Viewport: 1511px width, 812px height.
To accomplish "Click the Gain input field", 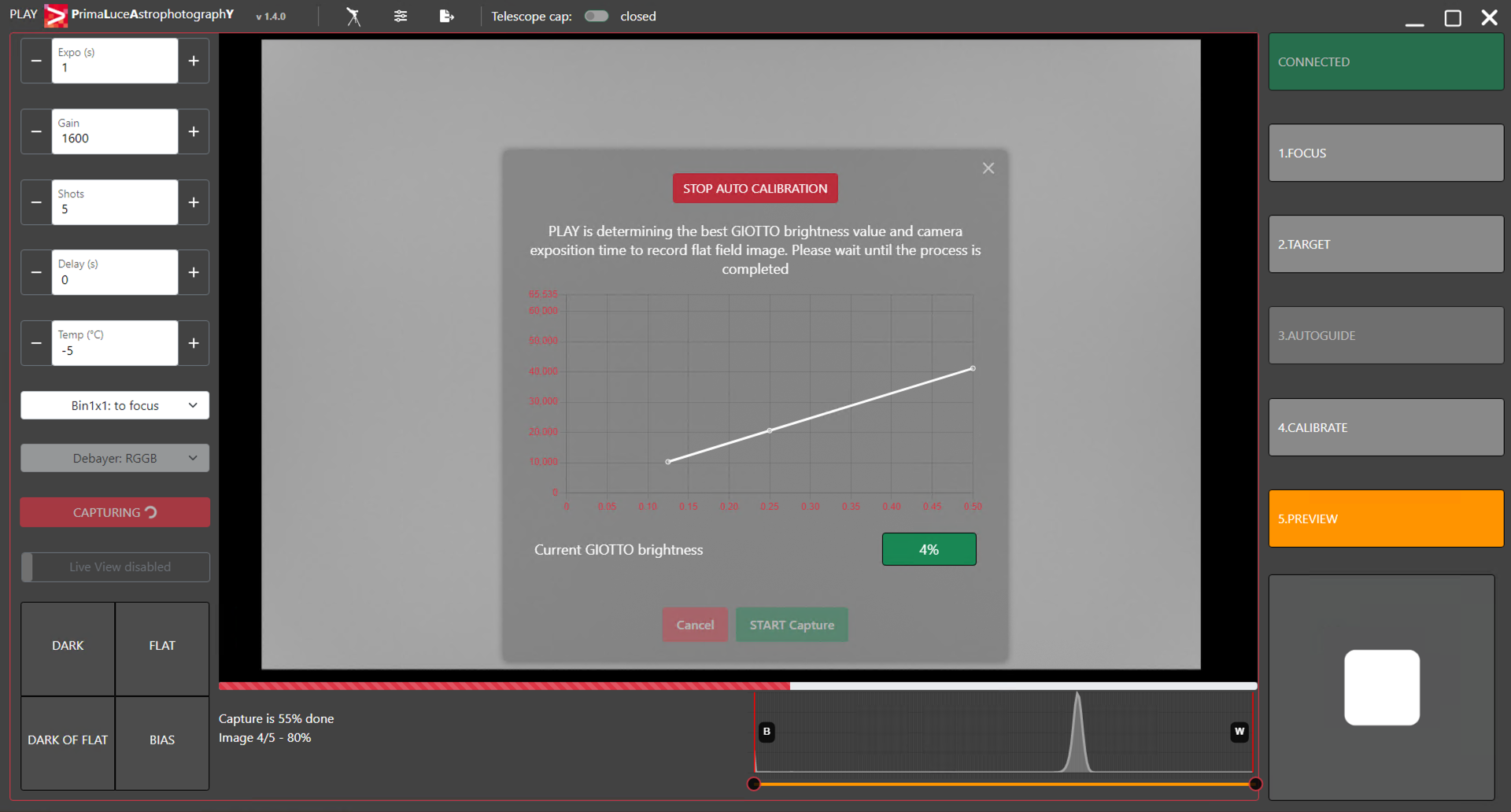I will point(115,131).
